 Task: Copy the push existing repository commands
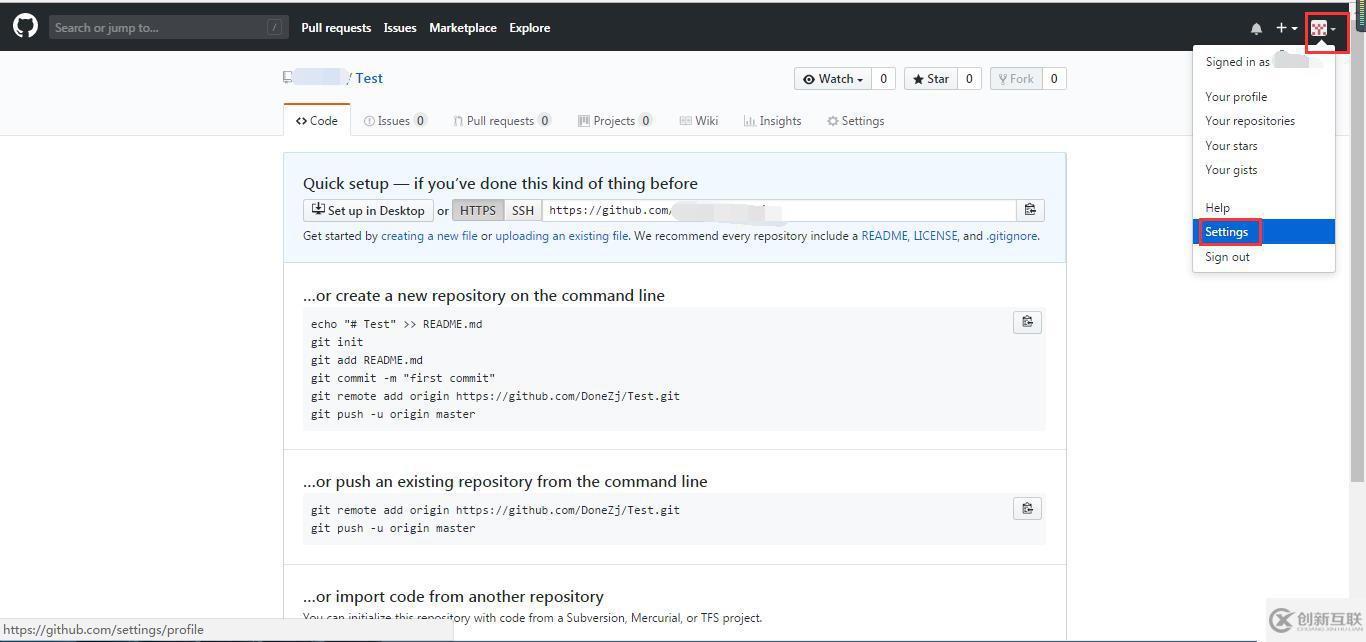click(x=1027, y=508)
